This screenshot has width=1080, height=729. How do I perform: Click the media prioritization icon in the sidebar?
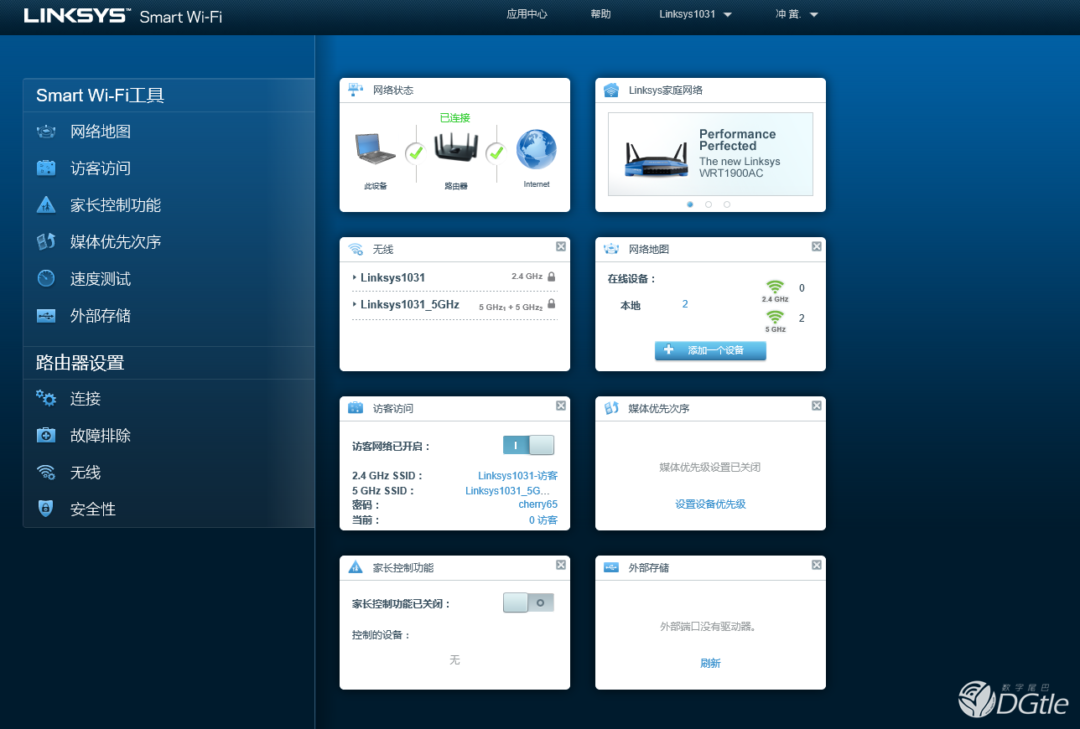(x=46, y=241)
